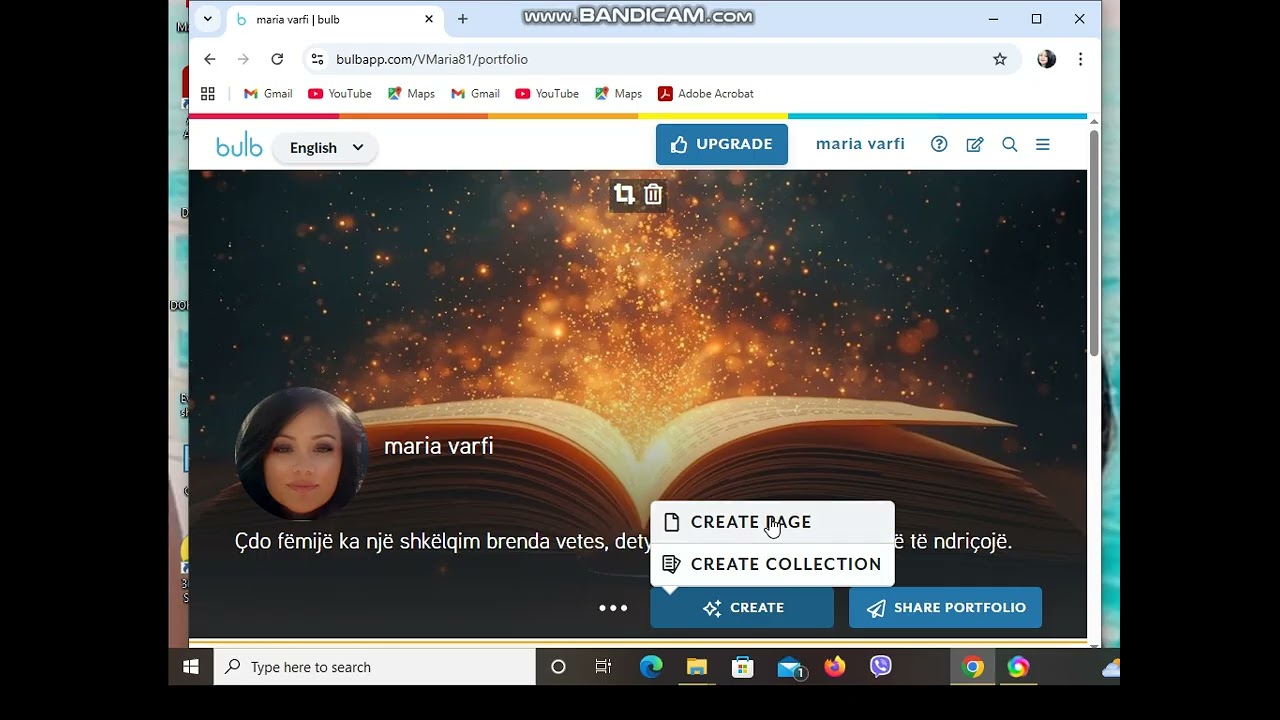Click the edit pencil icon in header
1280x720 pixels.
(975, 144)
